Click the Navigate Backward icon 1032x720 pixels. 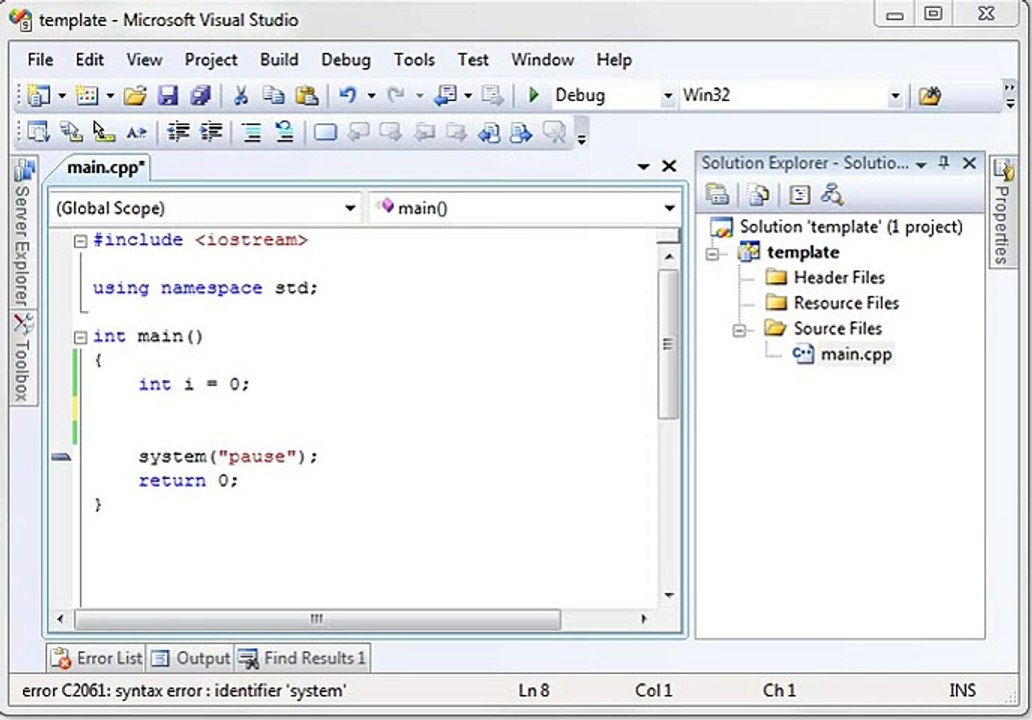pos(446,96)
